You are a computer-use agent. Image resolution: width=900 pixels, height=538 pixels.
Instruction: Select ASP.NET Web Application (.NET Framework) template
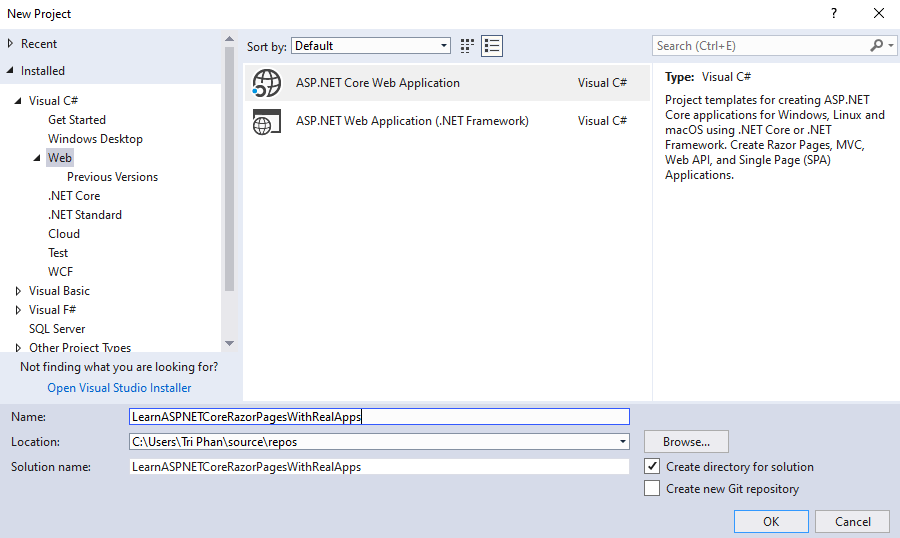447,121
